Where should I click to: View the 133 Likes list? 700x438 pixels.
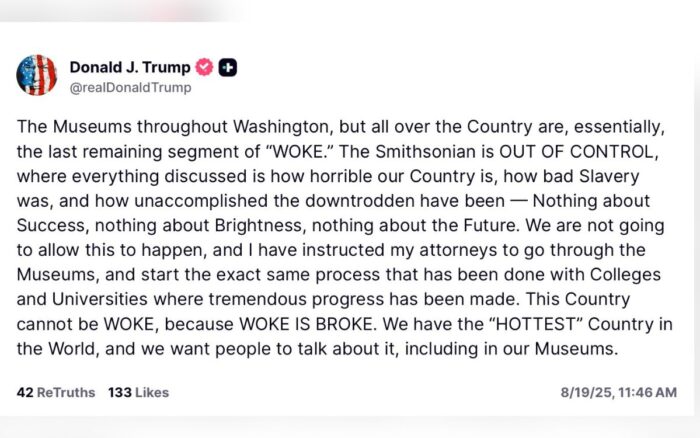pos(139,392)
